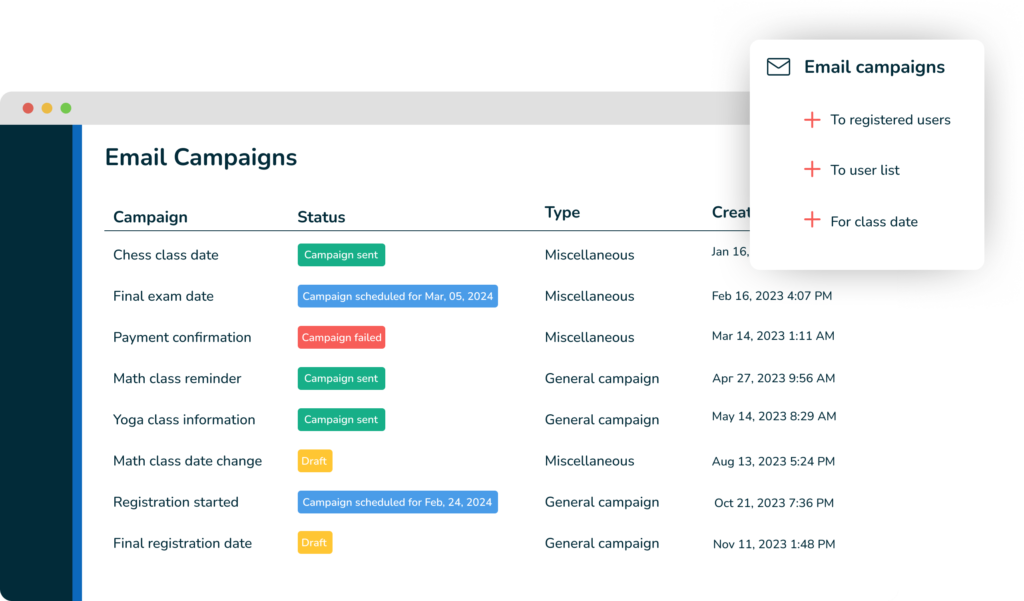This screenshot has width=1024, height=601.
Task: Click the plus icon beside For class date
Action: point(812,221)
